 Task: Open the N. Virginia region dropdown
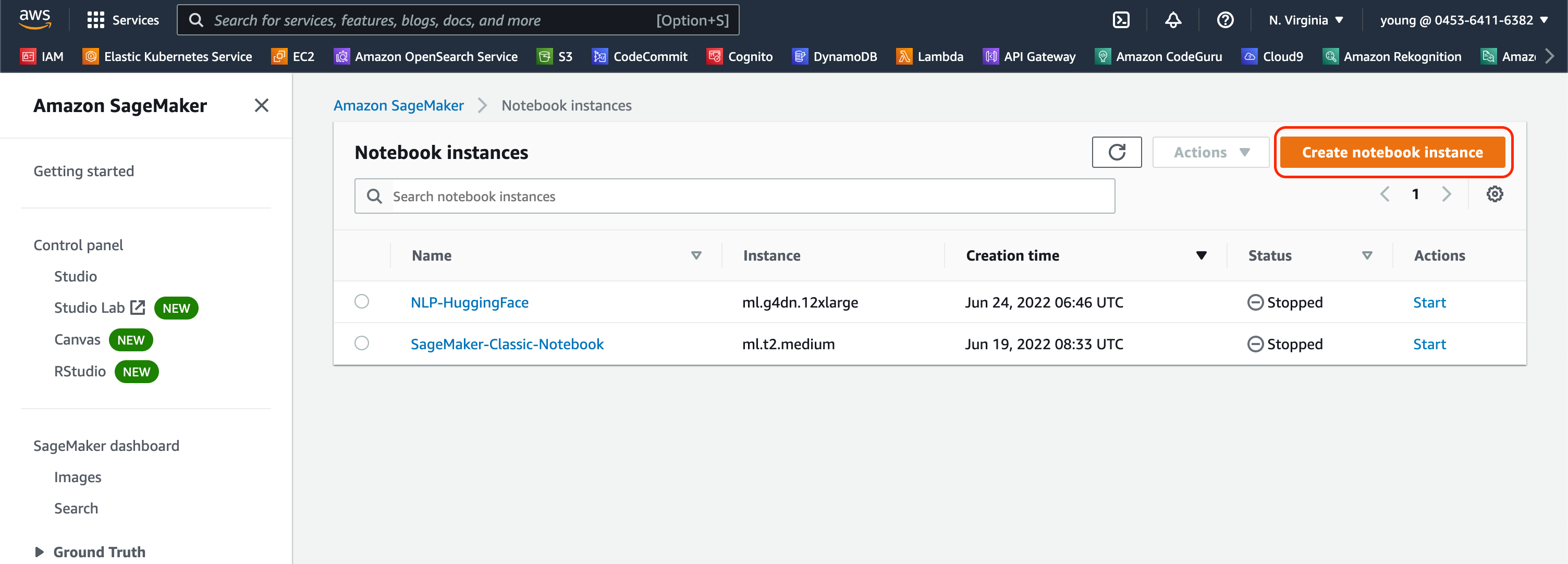[1306, 20]
